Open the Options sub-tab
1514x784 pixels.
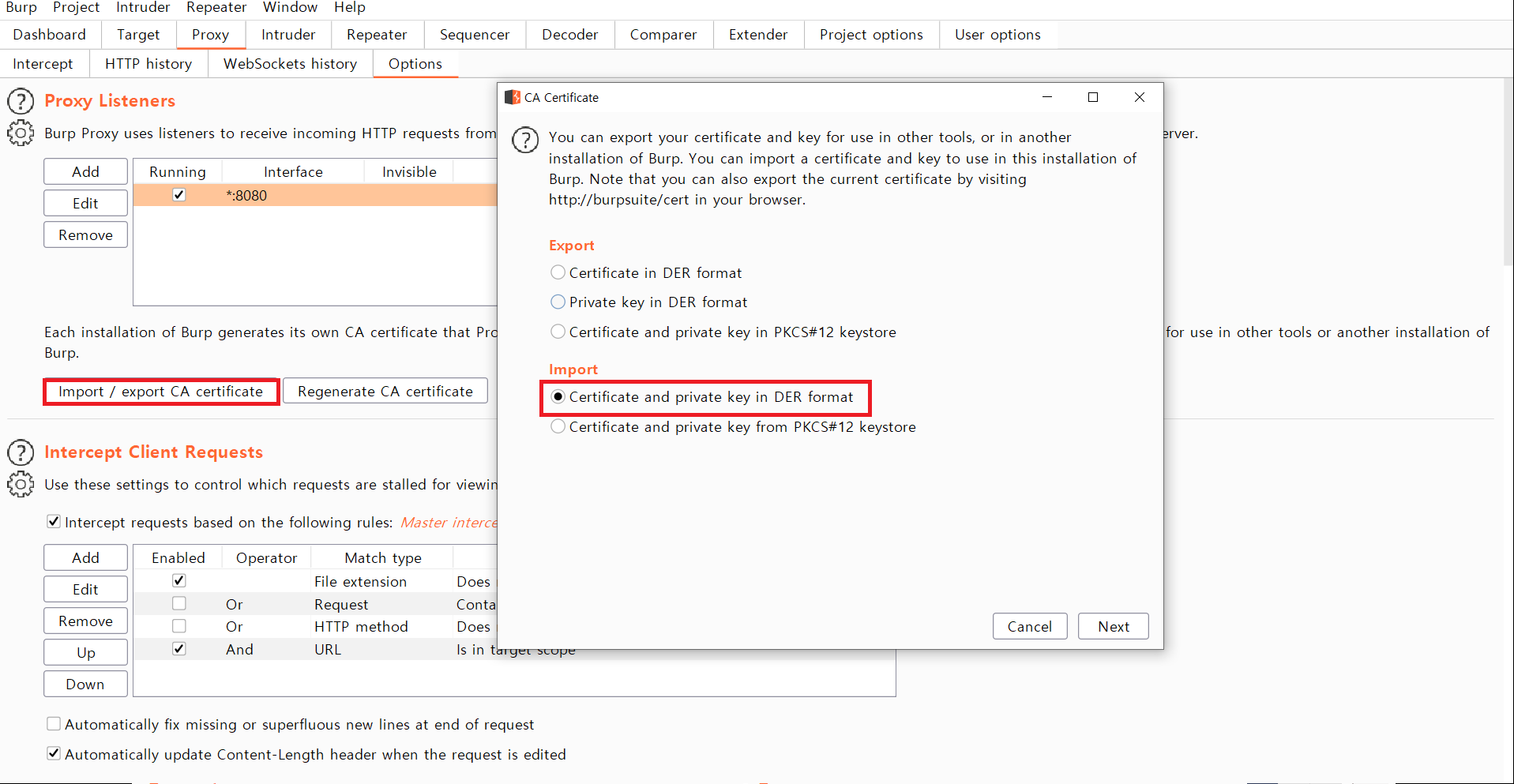click(415, 64)
